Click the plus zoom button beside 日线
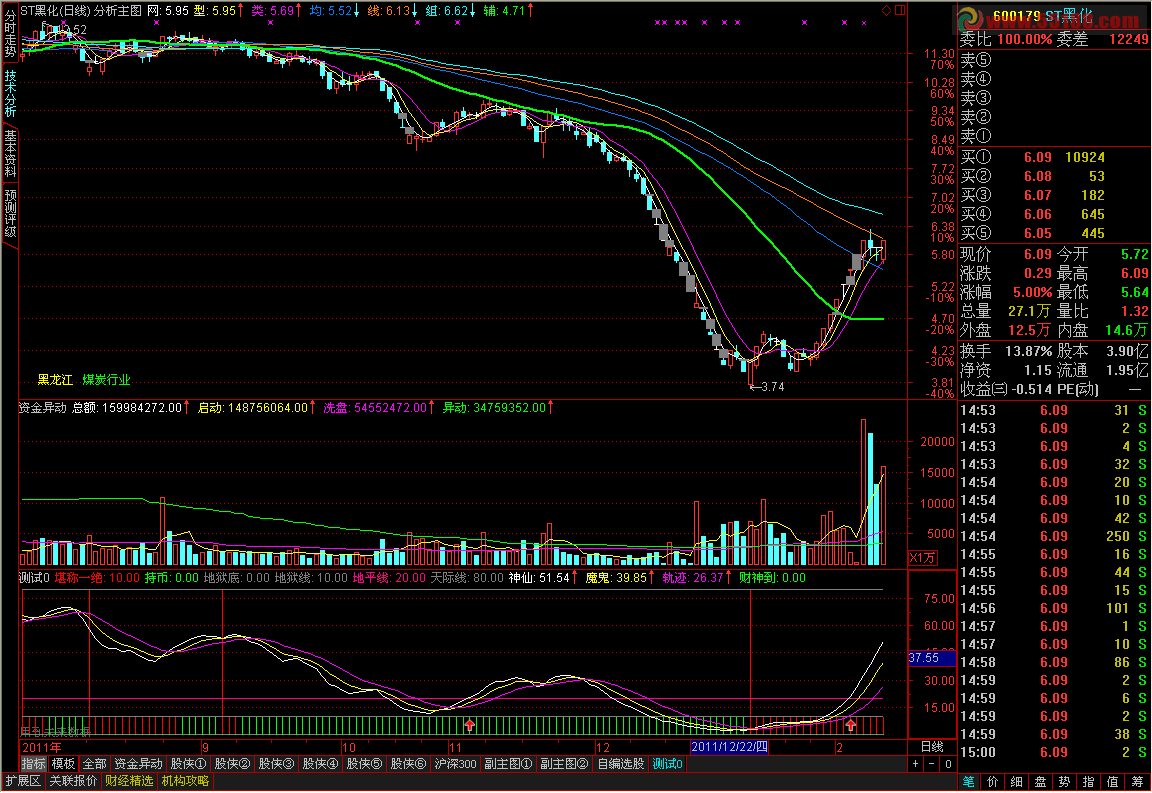The width and height of the screenshot is (1152, 793). 915,764
